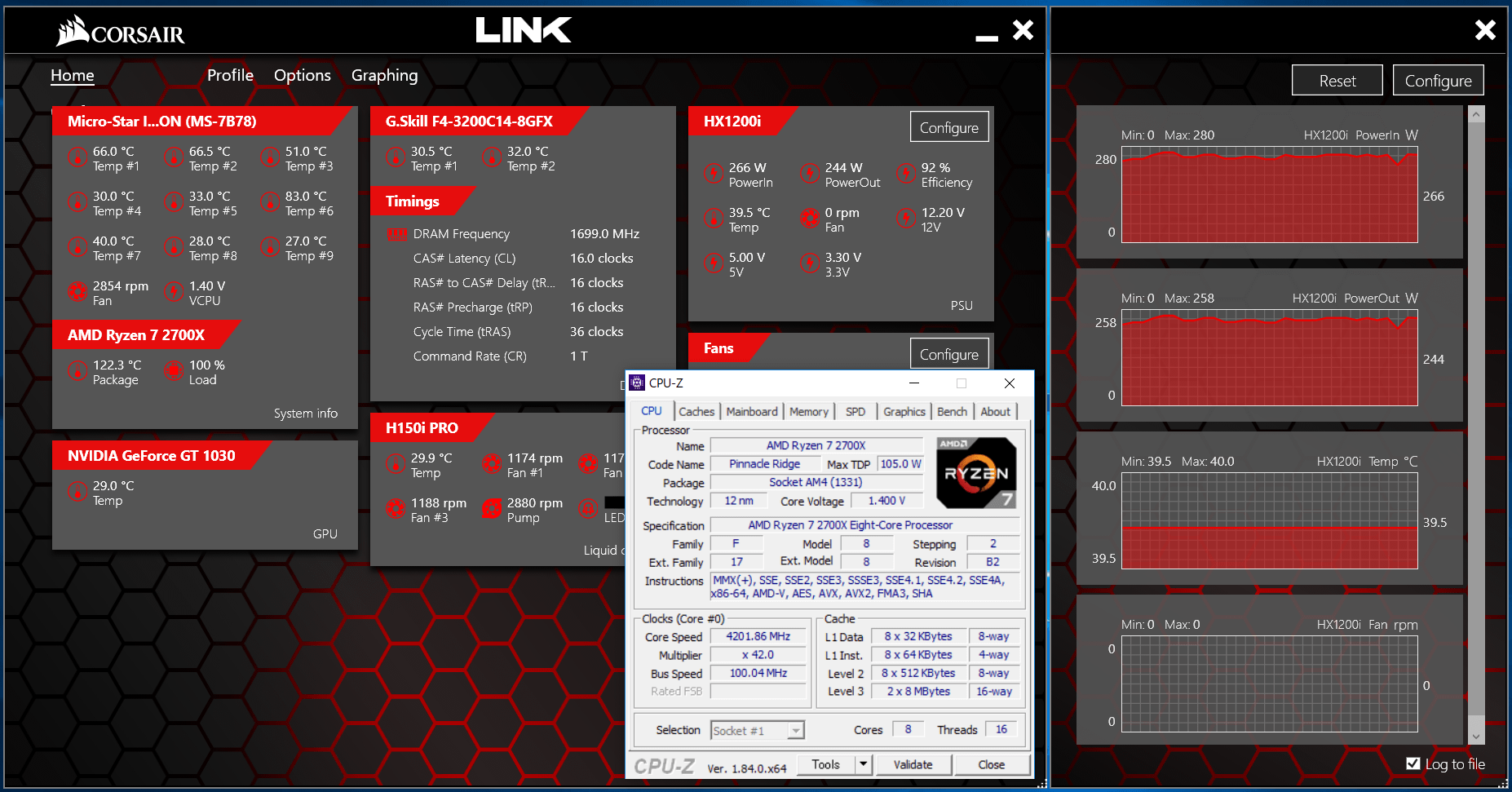Click the 3.3V 3.30 V icon
The image size is (1512, 792).
810,263
